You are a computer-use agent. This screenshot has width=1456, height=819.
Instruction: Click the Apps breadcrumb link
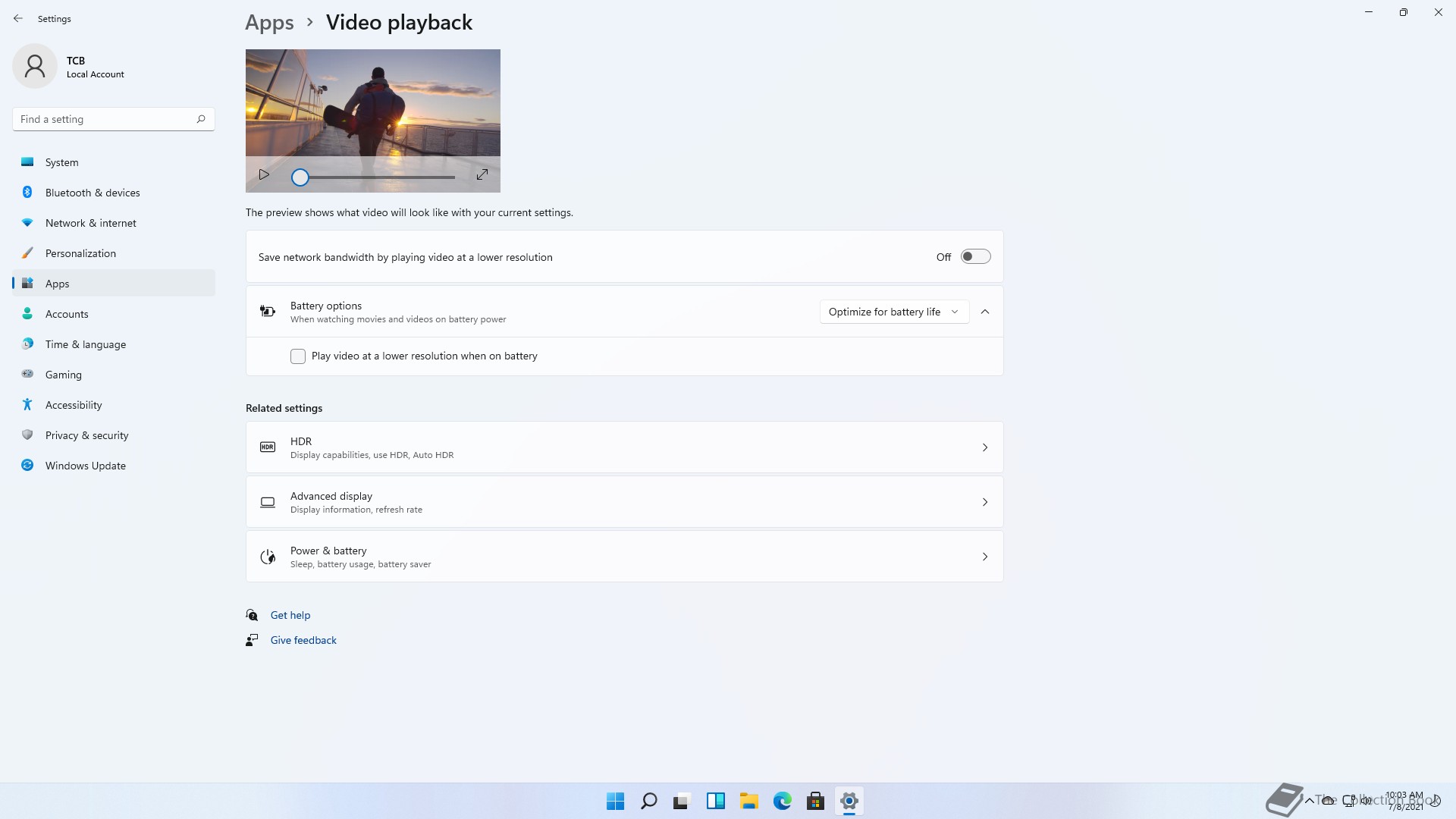[269, 23]
